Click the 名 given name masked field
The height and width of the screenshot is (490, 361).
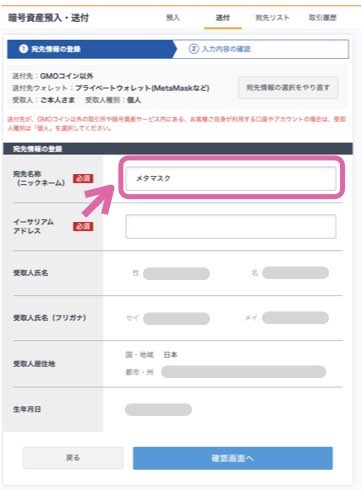(x=295, y=273)
